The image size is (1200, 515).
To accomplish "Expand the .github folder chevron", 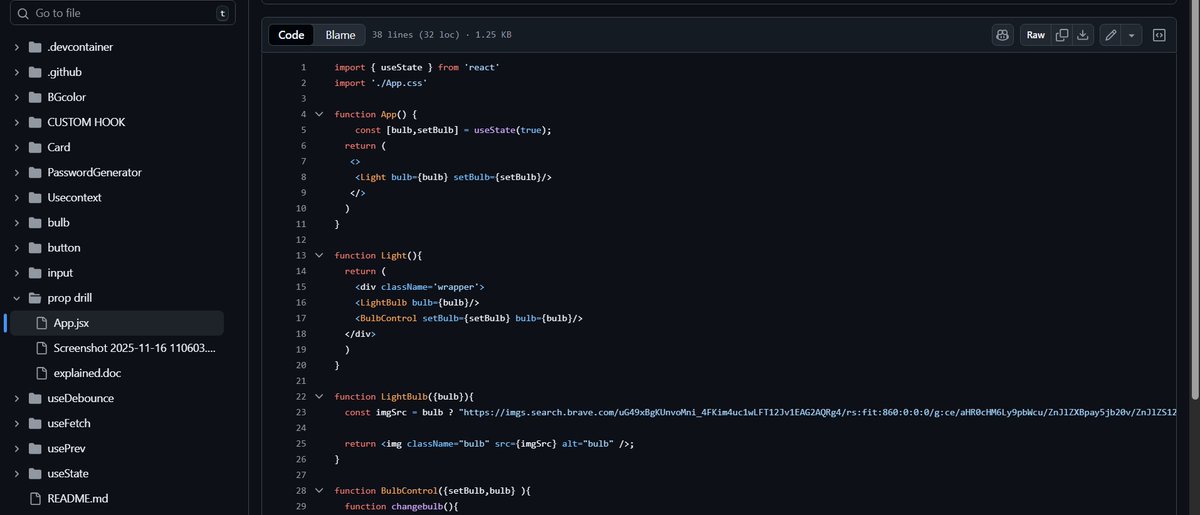I will point(16,72).
